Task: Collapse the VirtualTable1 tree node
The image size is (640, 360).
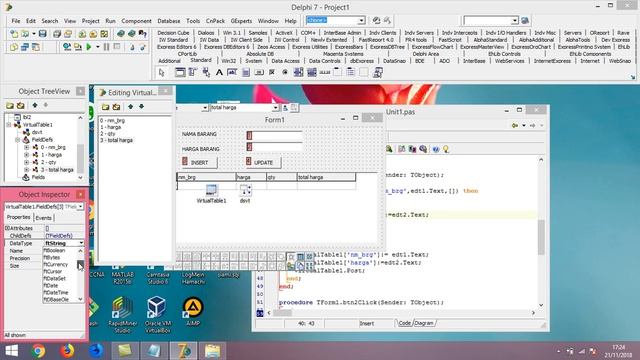Action: pyautogui.click(x=9, y=124)
